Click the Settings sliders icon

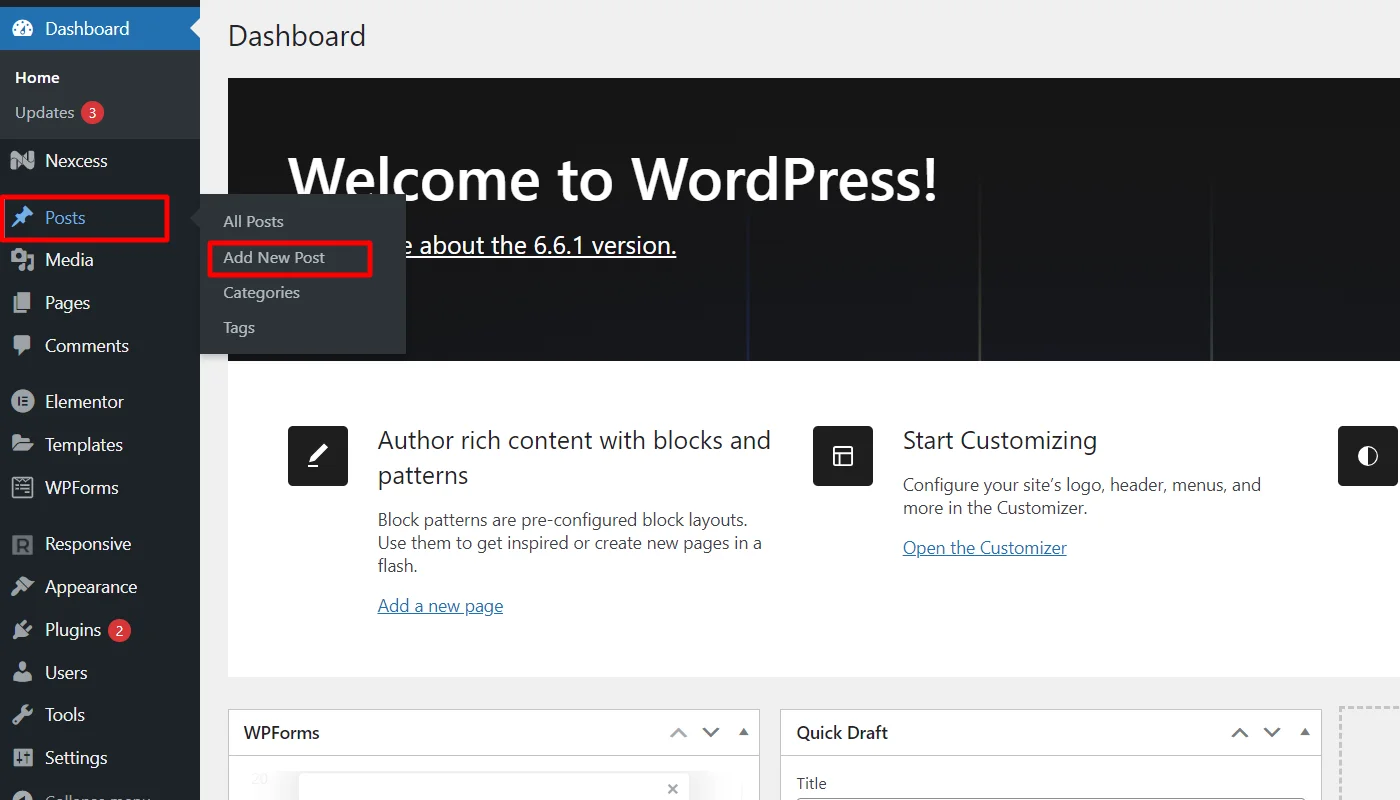(22, 758)
